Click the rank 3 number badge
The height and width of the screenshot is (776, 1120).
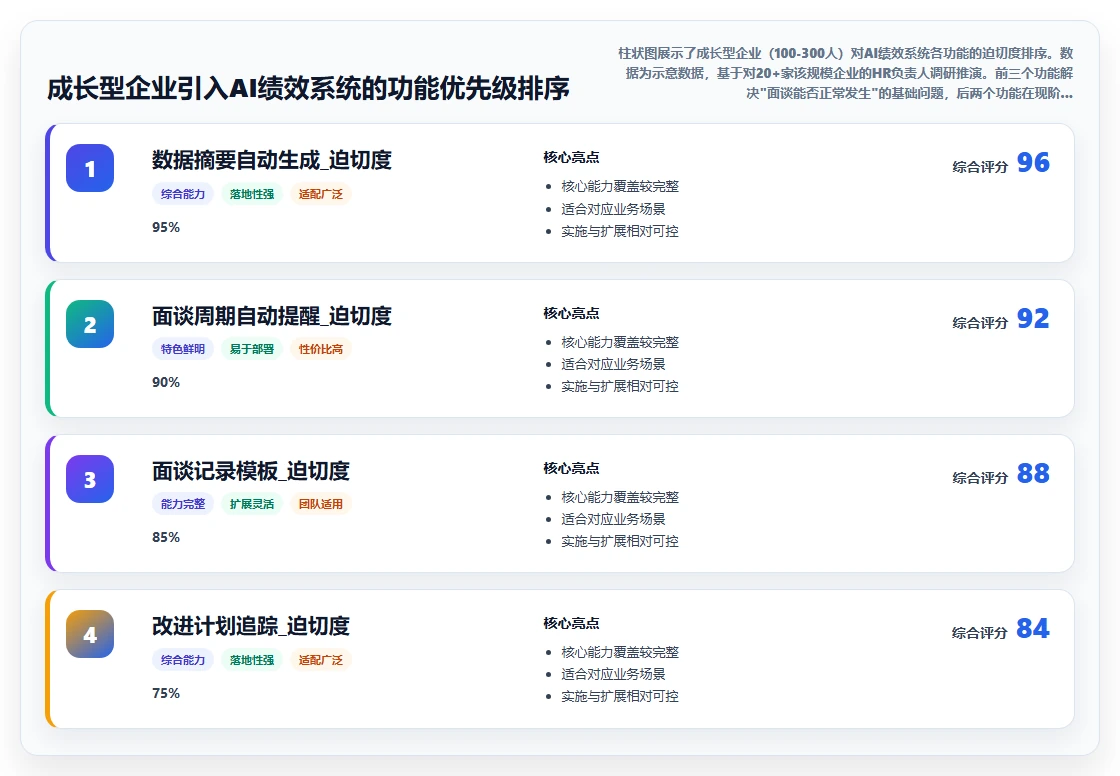[90, 479]
